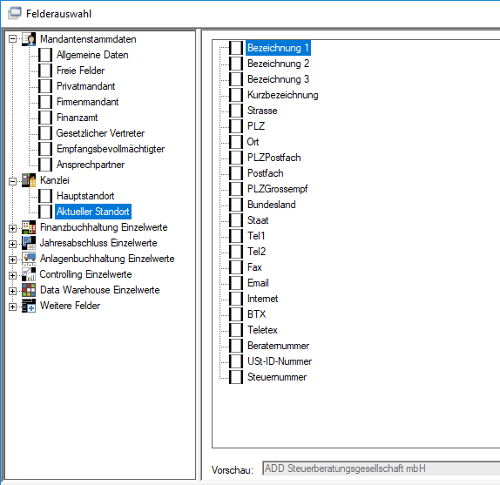Select the Mandantenstammdaten tree label

[x=88, y=39]
